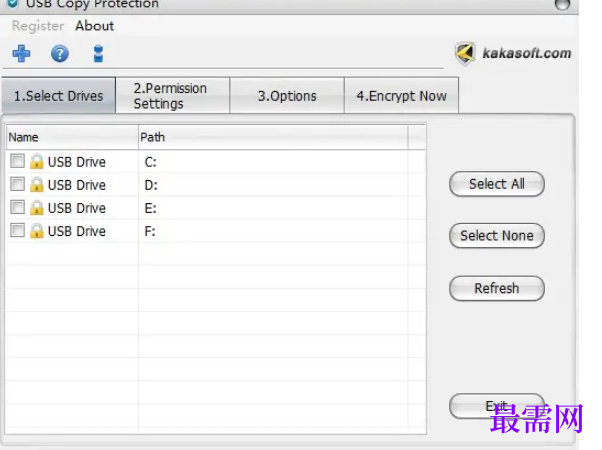
Task: Click the lock icon of drive F:
Action: [36, 230]
